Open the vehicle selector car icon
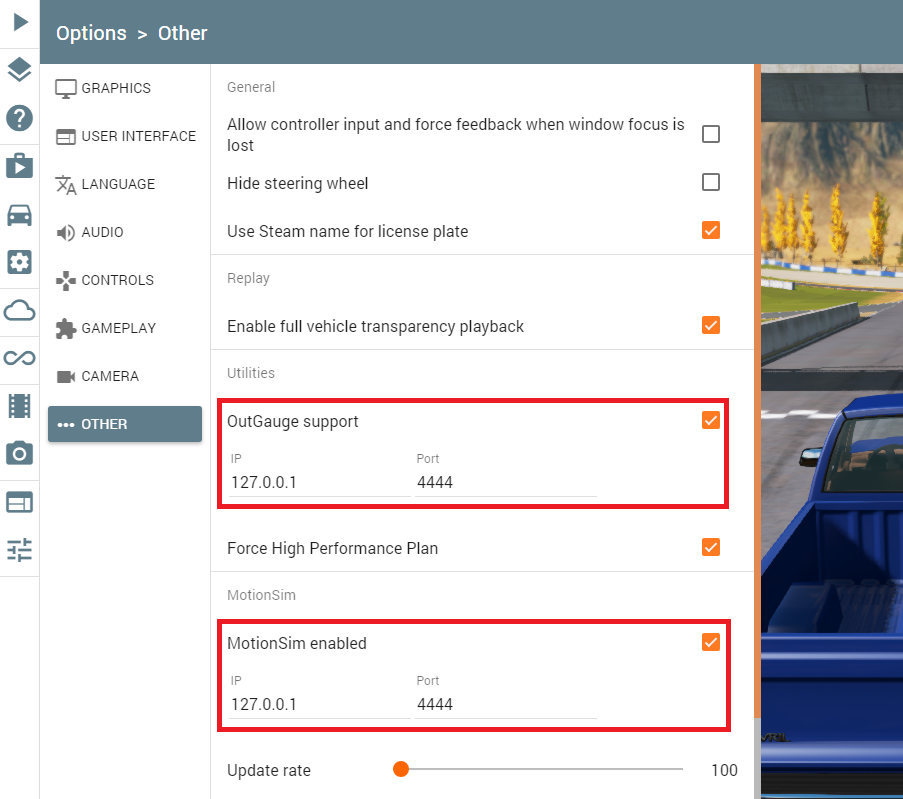This screenshot has width=903, height=799. [20, 214]
